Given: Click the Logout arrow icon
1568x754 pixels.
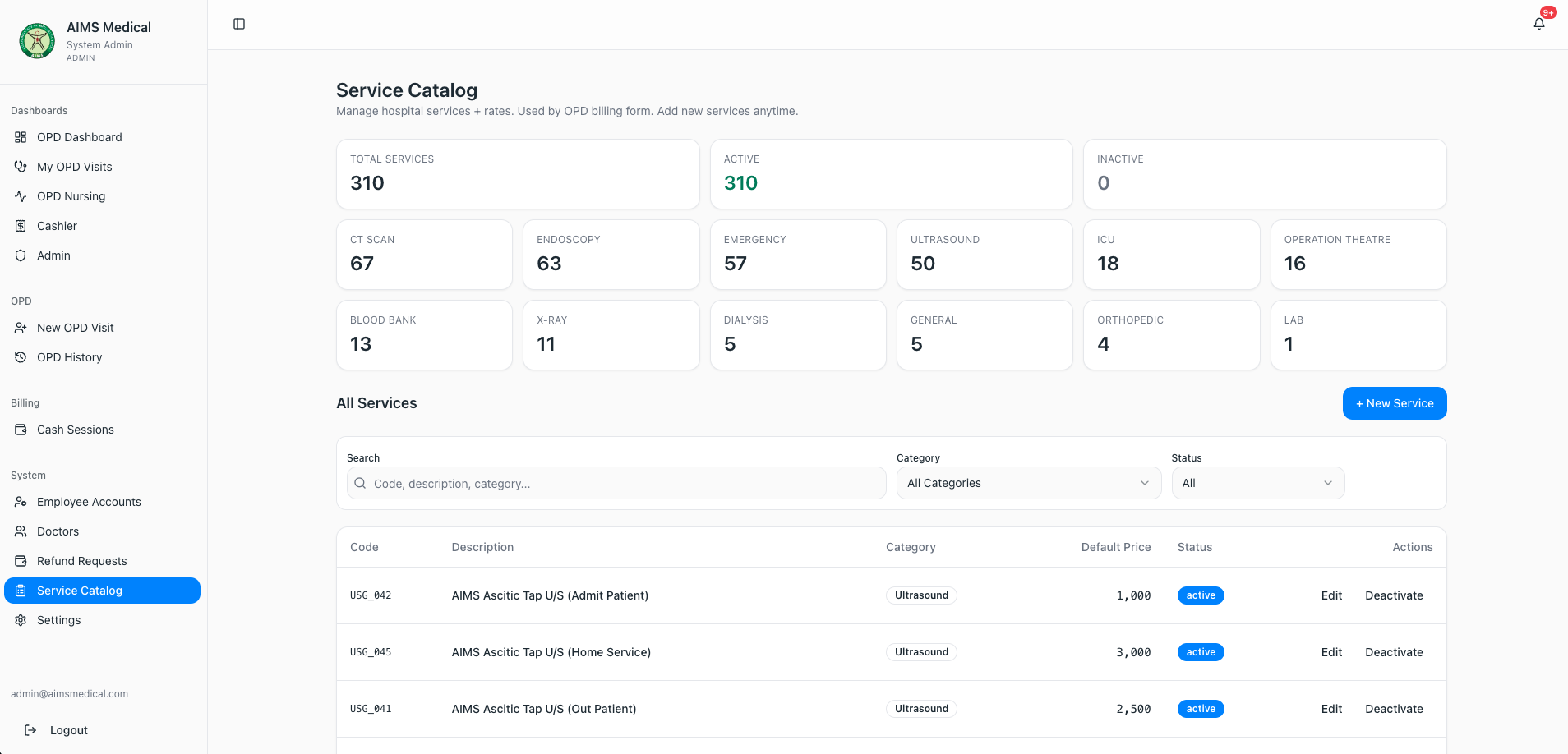Looking at the screenshot, I should 30,730.
